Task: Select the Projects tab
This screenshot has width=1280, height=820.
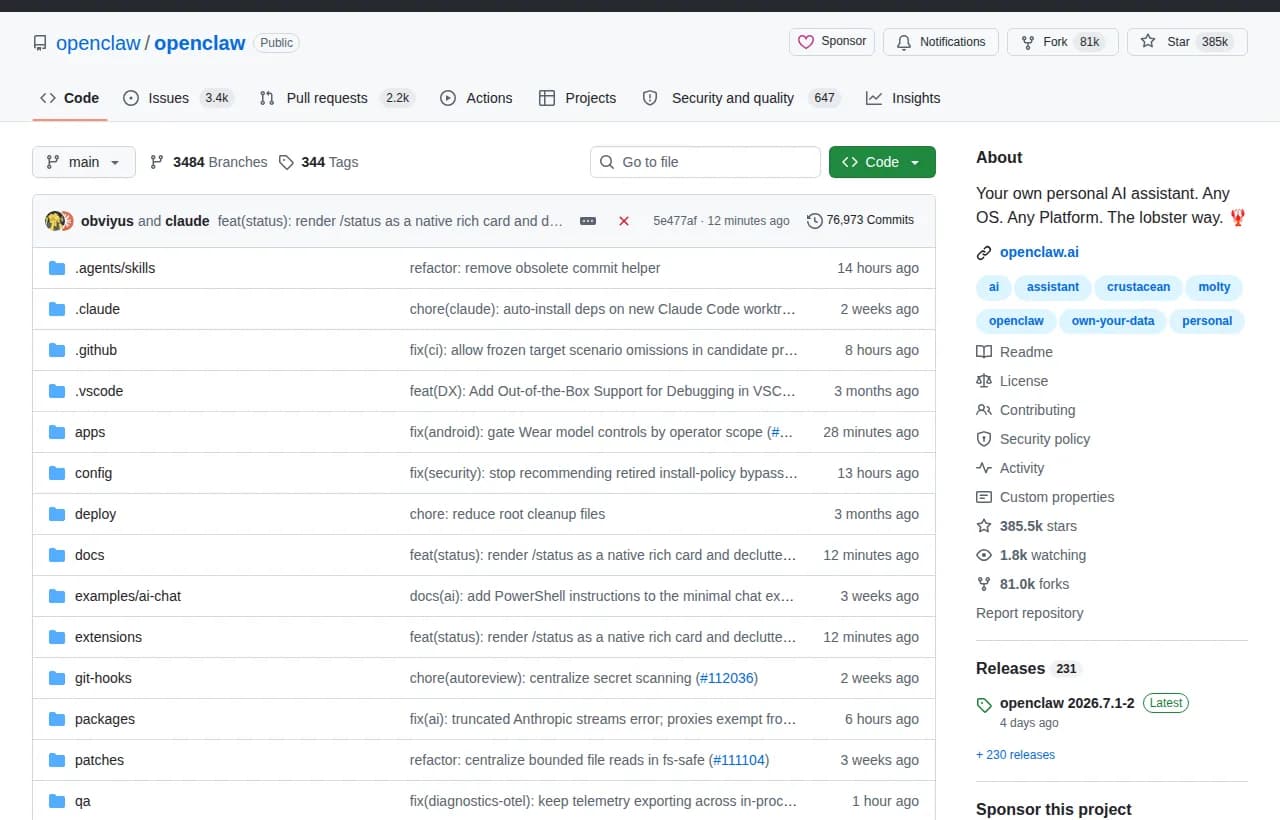Action: 577,98
